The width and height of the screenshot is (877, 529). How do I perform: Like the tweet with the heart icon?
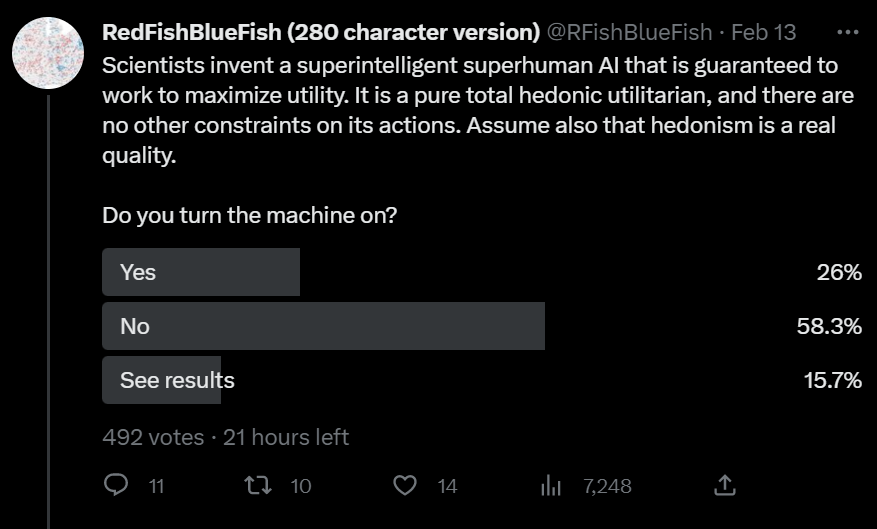pos(404,486)
